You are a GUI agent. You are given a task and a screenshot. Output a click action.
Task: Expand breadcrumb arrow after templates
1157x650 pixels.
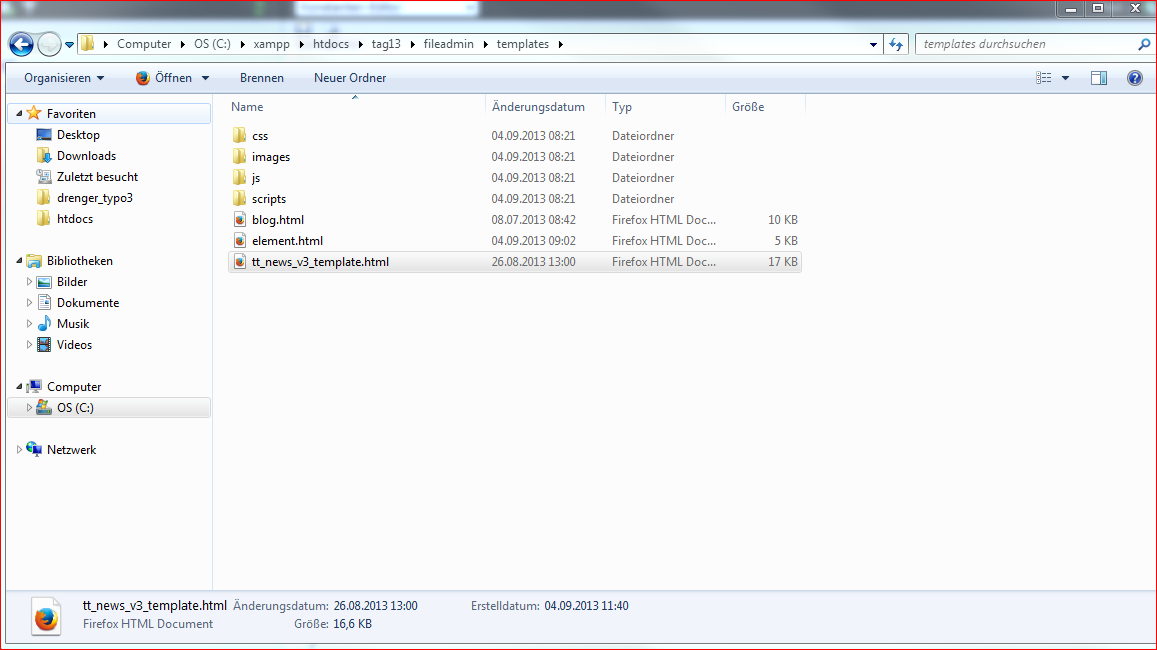tap(561, 44)
